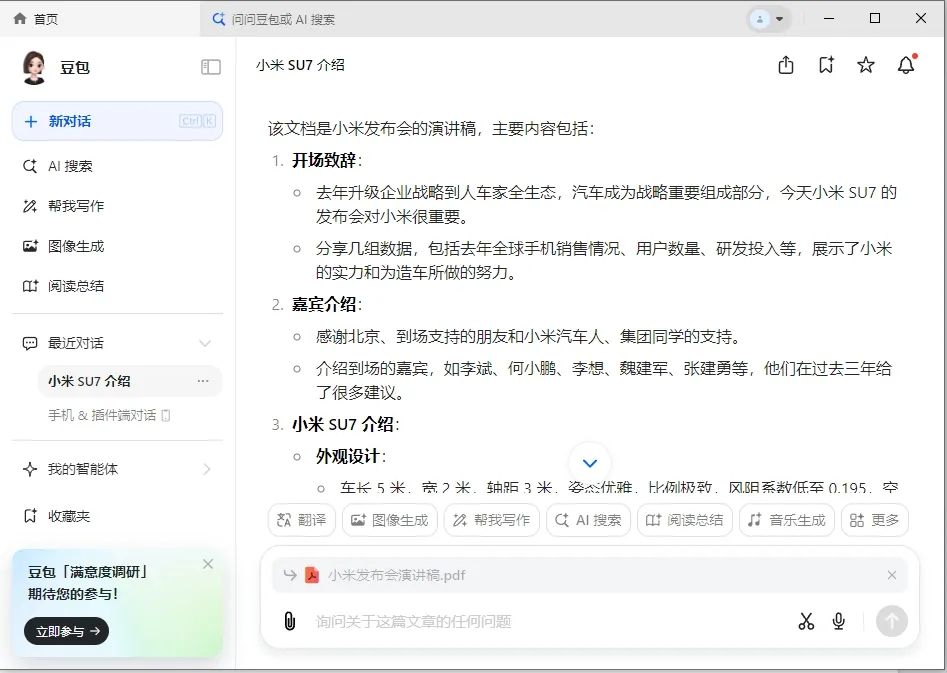The width and height of the screenshot is (947, 673).
Task: Click the star favorite icon in header
Action: point(866,65)
